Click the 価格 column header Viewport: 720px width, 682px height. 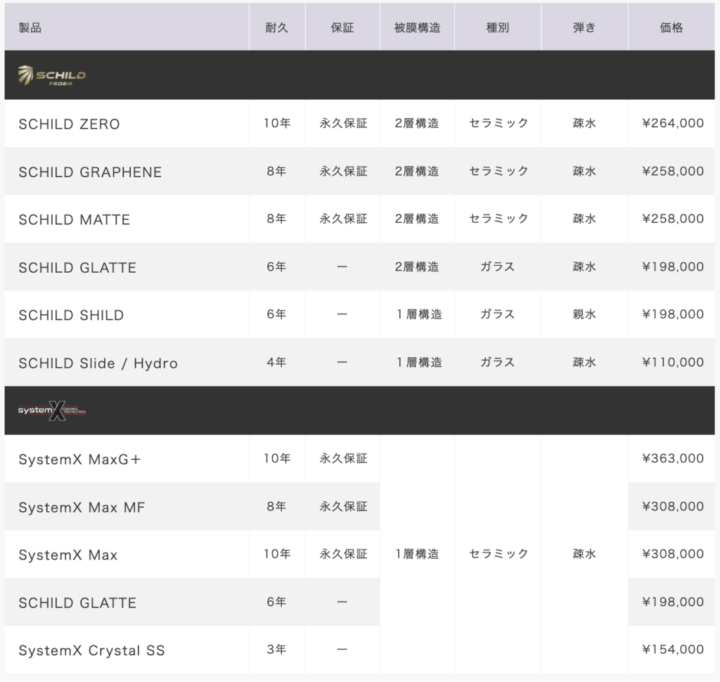point(671,28)
